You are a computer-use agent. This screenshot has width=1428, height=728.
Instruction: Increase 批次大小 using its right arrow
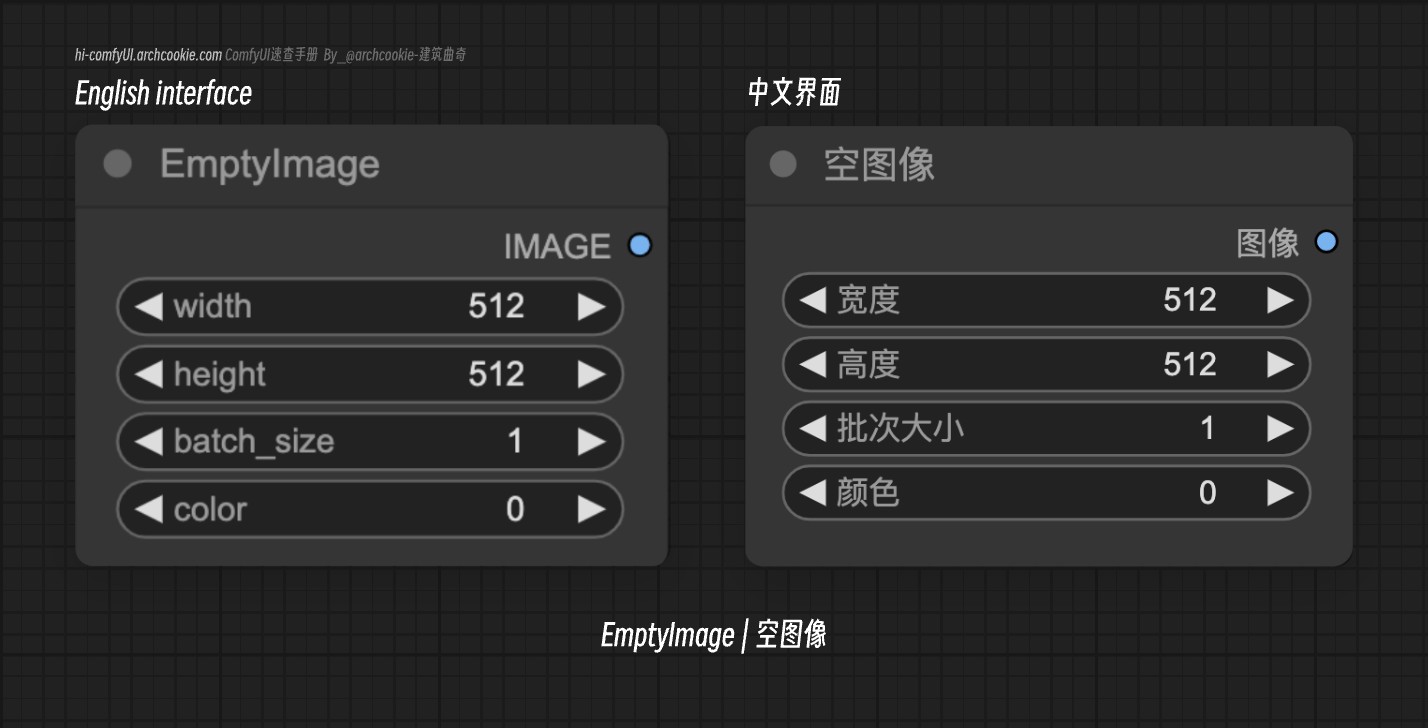(x=1280, y=428)
